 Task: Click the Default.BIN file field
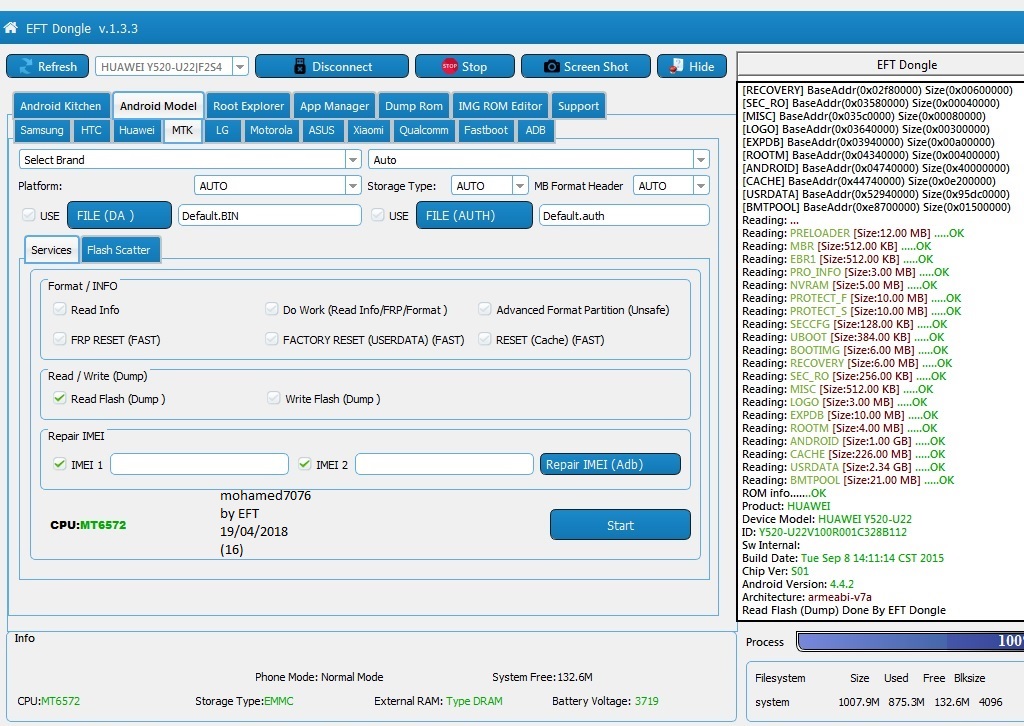point(270,215)
